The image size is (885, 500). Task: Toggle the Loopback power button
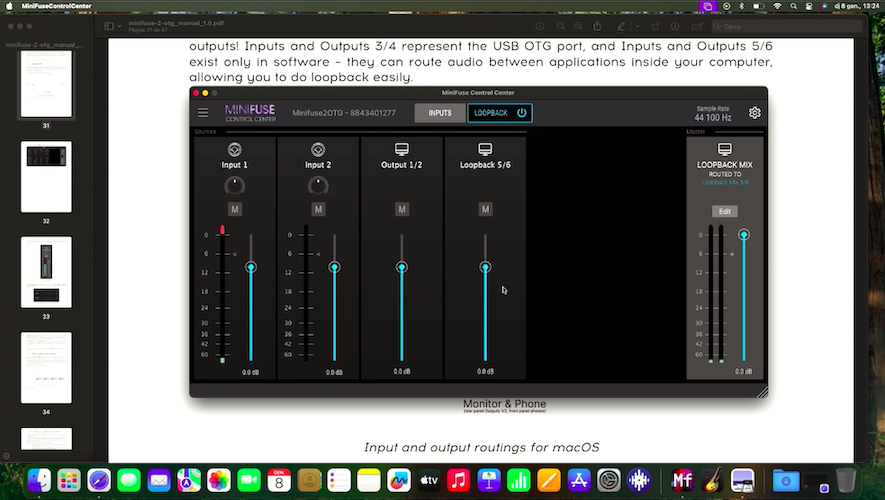coord(521,113)
